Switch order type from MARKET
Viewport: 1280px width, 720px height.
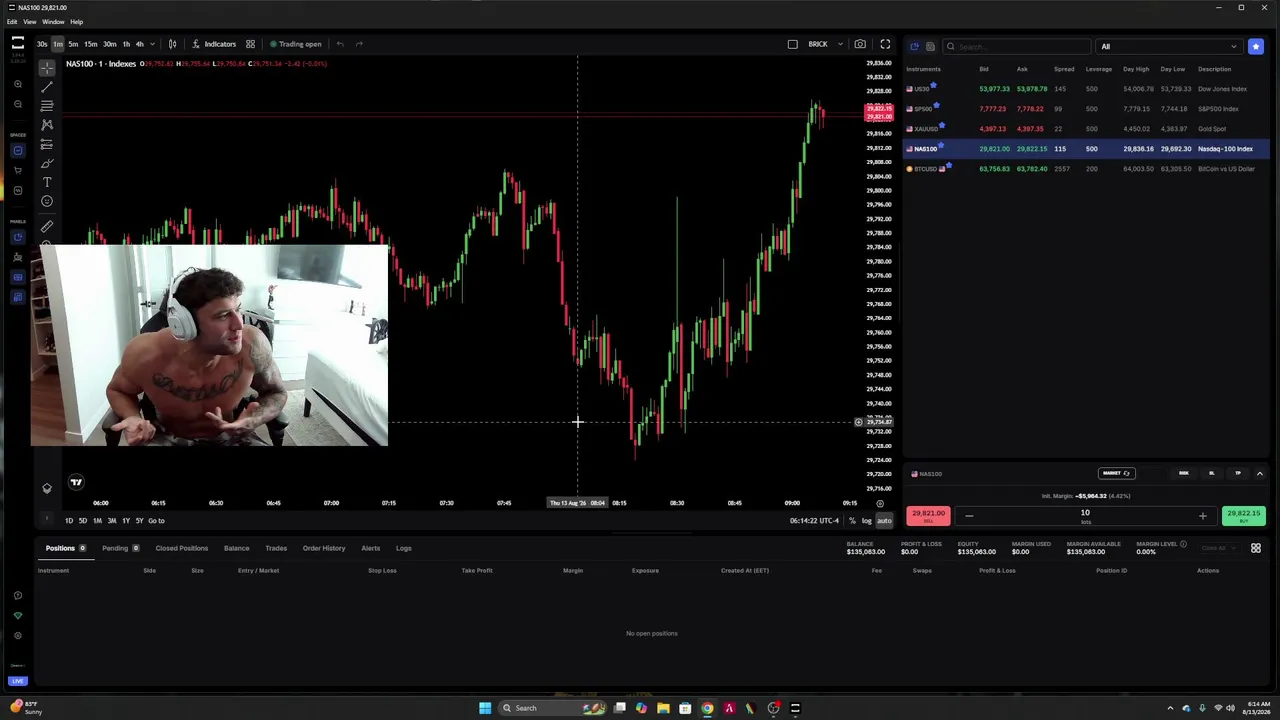click(1116, 473)
